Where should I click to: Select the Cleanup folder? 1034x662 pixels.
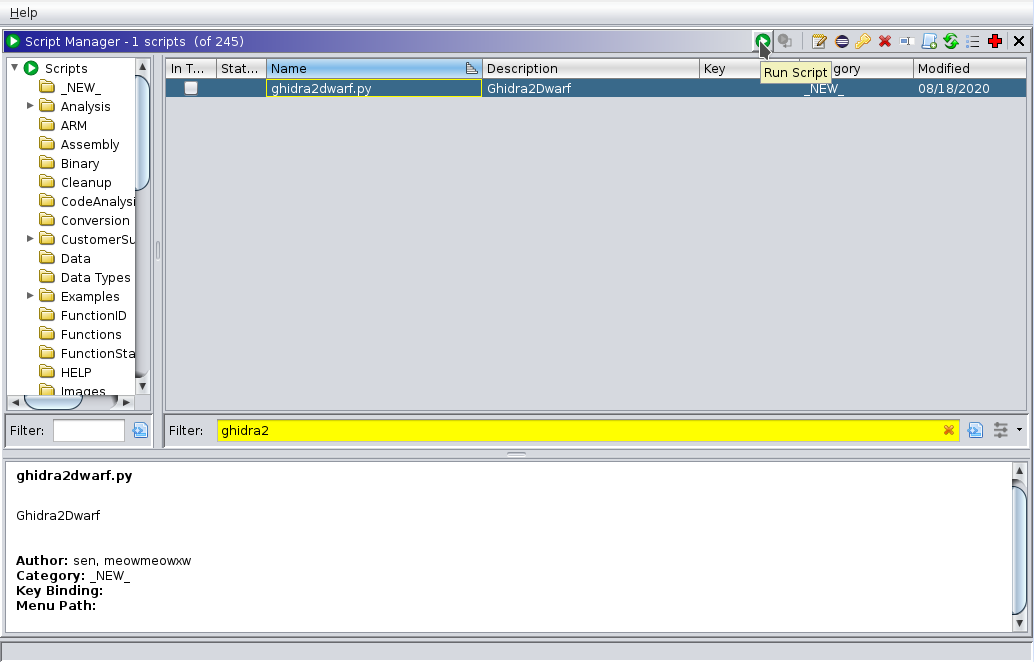pyautogui.click(x=86, y=183)
